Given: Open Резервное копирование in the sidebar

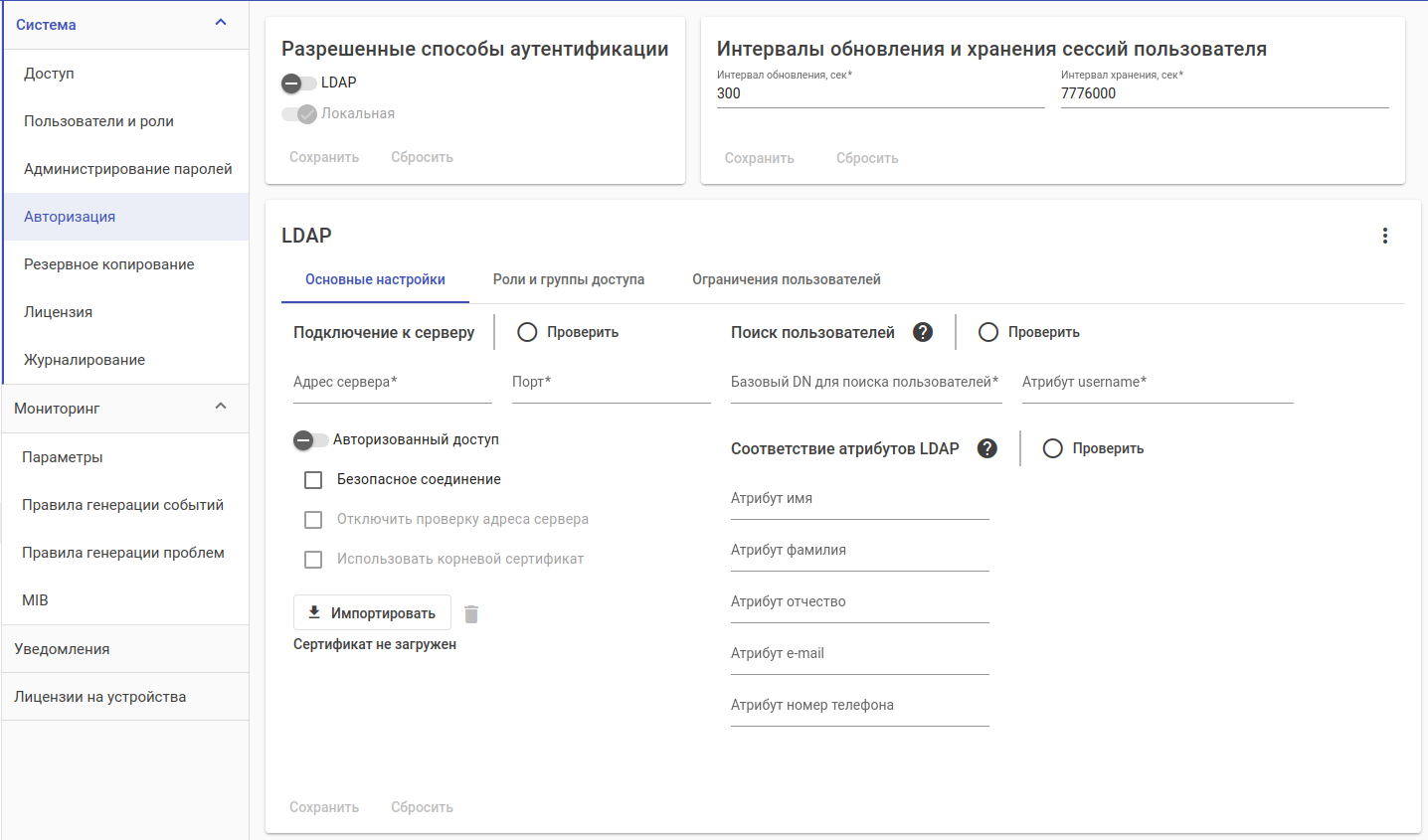Looking at the screenshot, I should click(x=109, y=264).
